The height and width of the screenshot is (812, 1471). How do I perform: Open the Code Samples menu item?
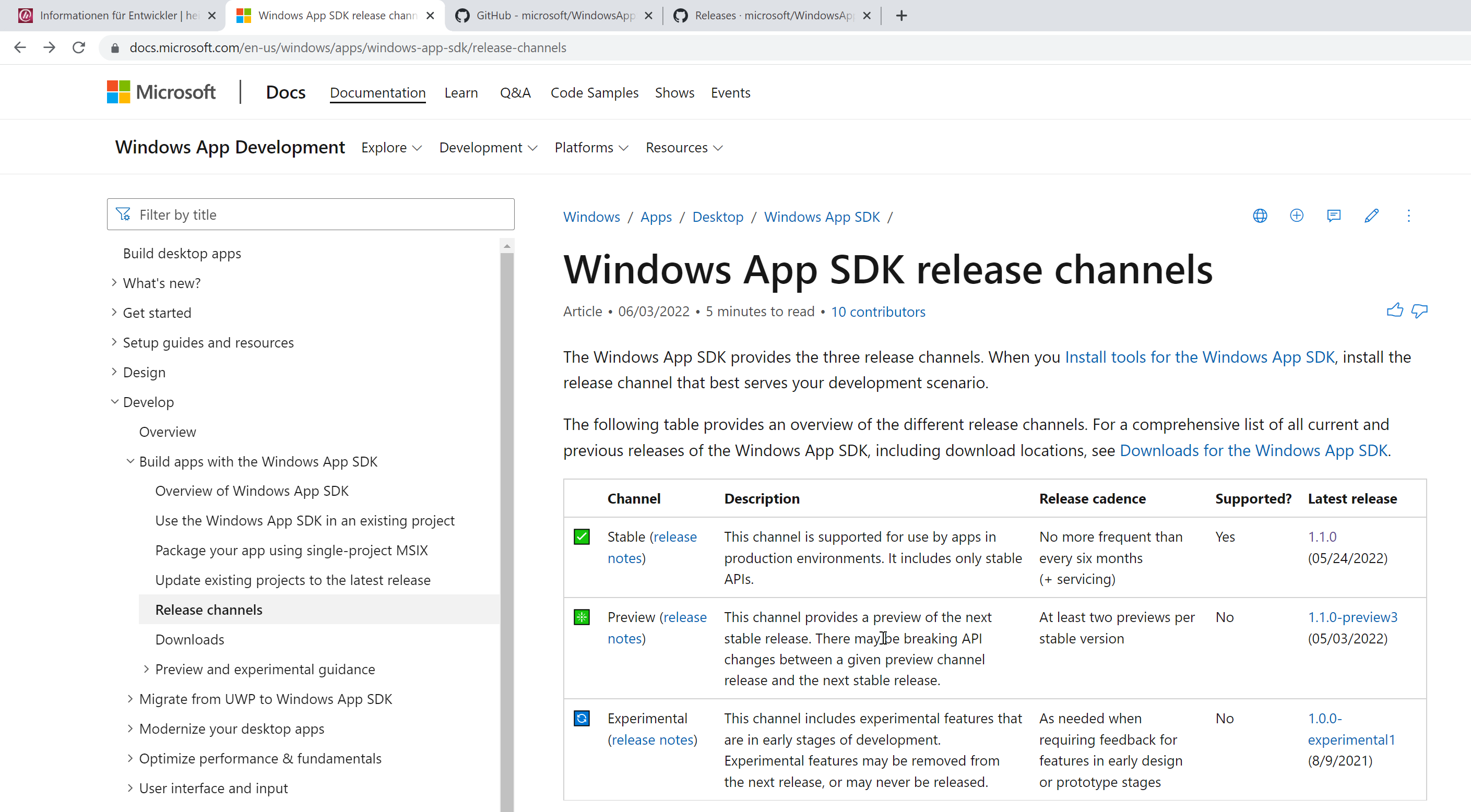594,92
